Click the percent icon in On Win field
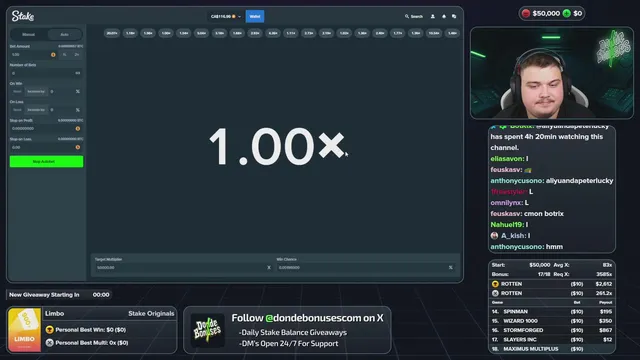The width and height of the screenshot is (640, 360). 78,91
